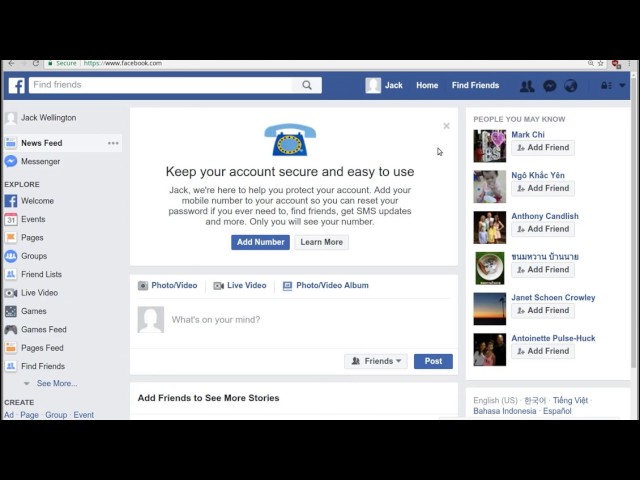Click Antoinette Pulse-Huck name link
This screenshot has height=480, width=640.
click(553, 338)
